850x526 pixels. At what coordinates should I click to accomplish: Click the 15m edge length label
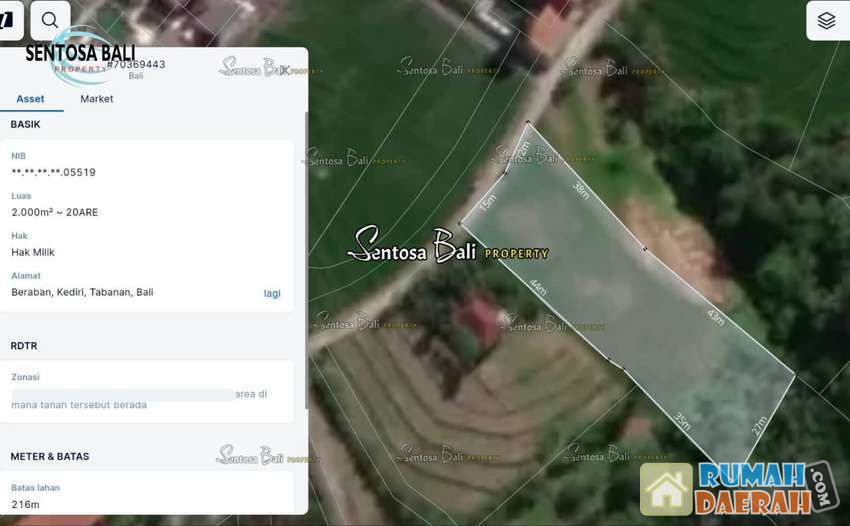[x=487, y=204]
